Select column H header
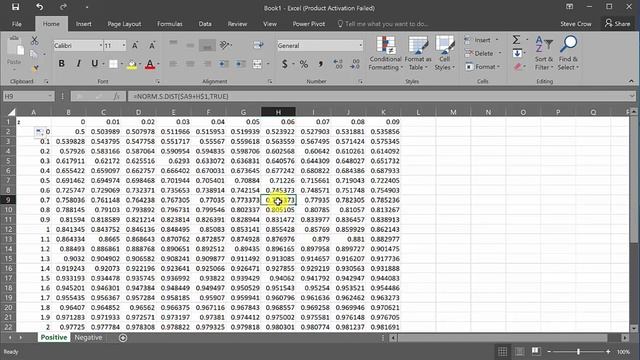This screenshot has width=640, height=360. [x=278, y=112]
